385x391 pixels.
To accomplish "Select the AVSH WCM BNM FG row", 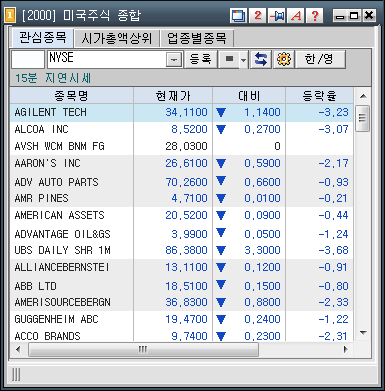I will point(182,146).
